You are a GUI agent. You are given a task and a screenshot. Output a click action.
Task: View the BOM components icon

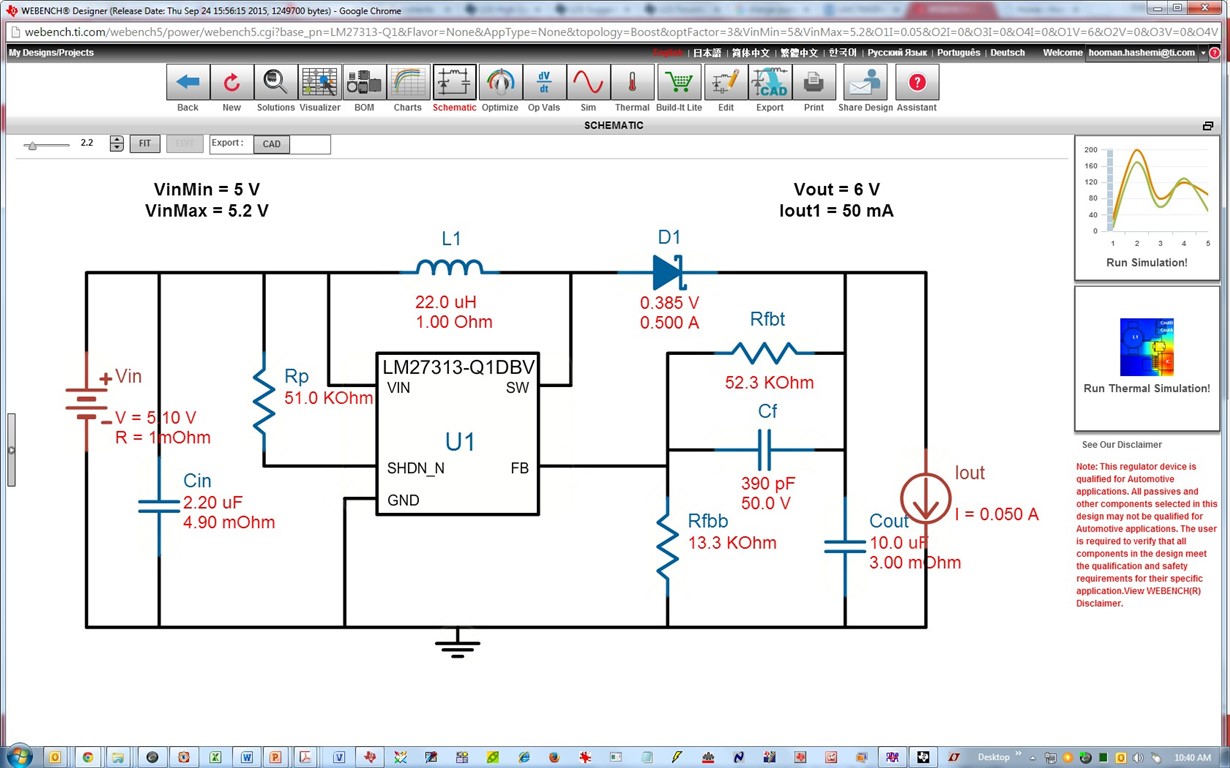pyautogui.click(x=364, y=82)
